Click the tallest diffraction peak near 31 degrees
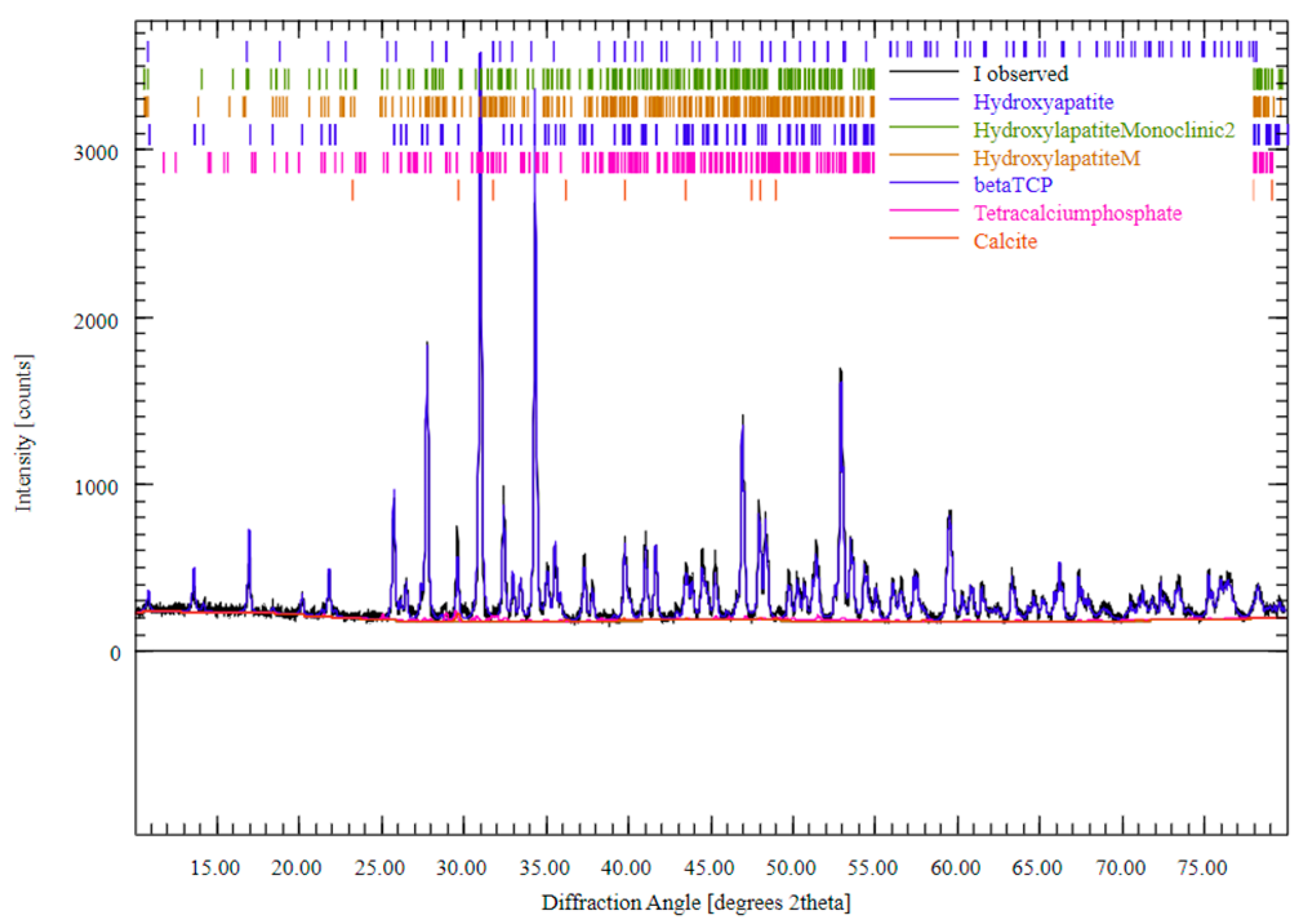 point(480,55)
